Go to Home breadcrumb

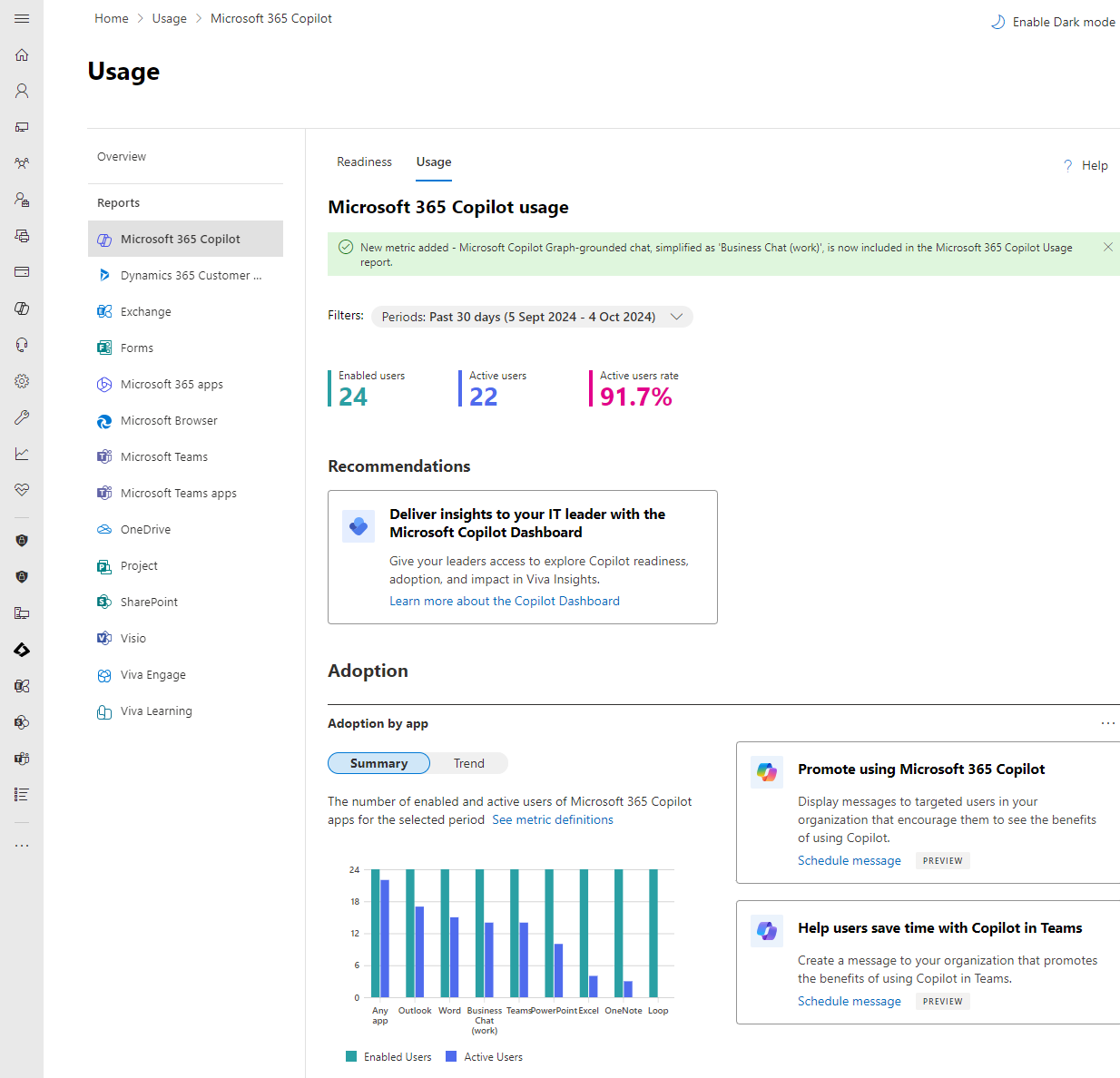click(112, 18)
